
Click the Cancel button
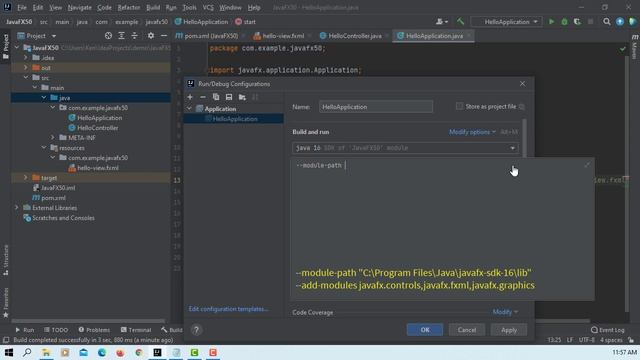point(467,330)
